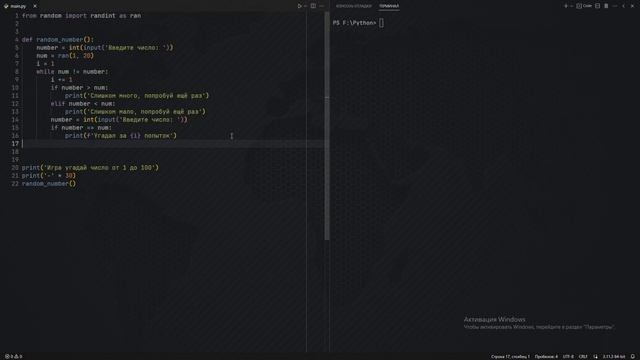Click the editor vertical scrollbar
The image size is (640, 360).
coord(327,126)
